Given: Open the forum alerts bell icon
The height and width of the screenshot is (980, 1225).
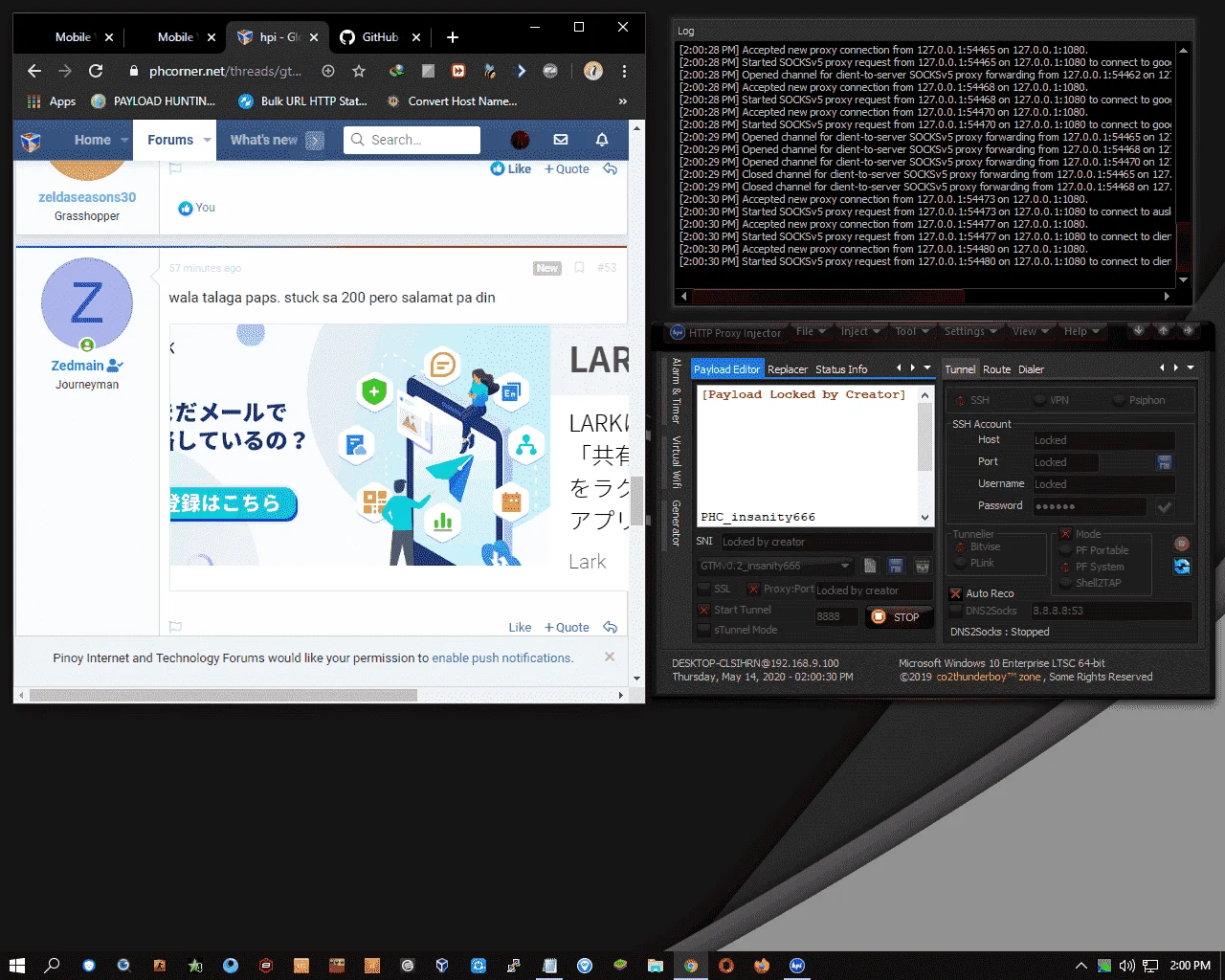Looking at the screenshot, I should click(602, 140).
